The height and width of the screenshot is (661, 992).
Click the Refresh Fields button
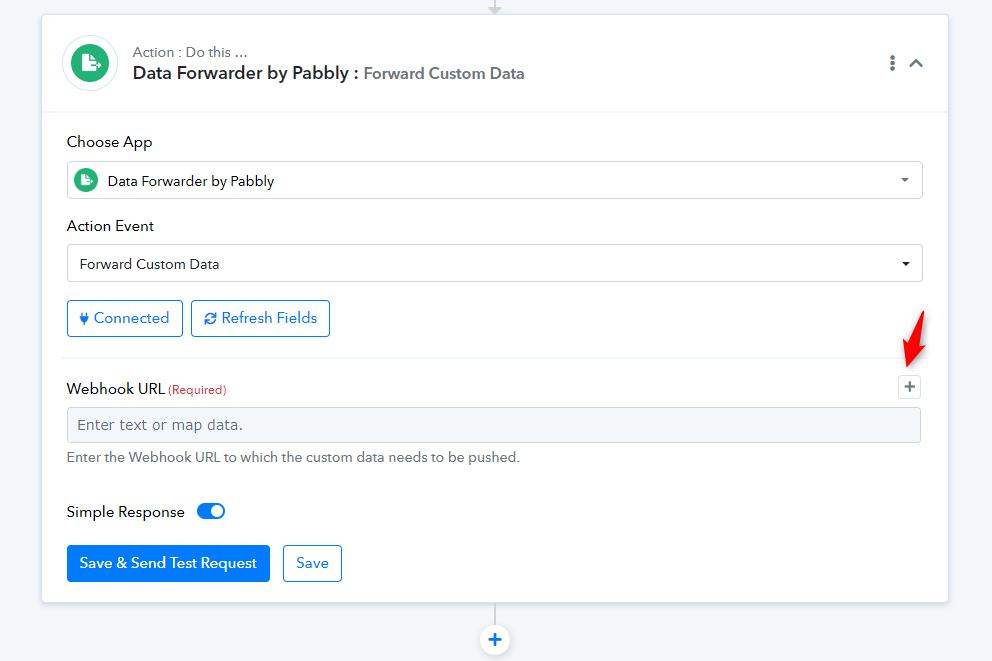(260, 318)
